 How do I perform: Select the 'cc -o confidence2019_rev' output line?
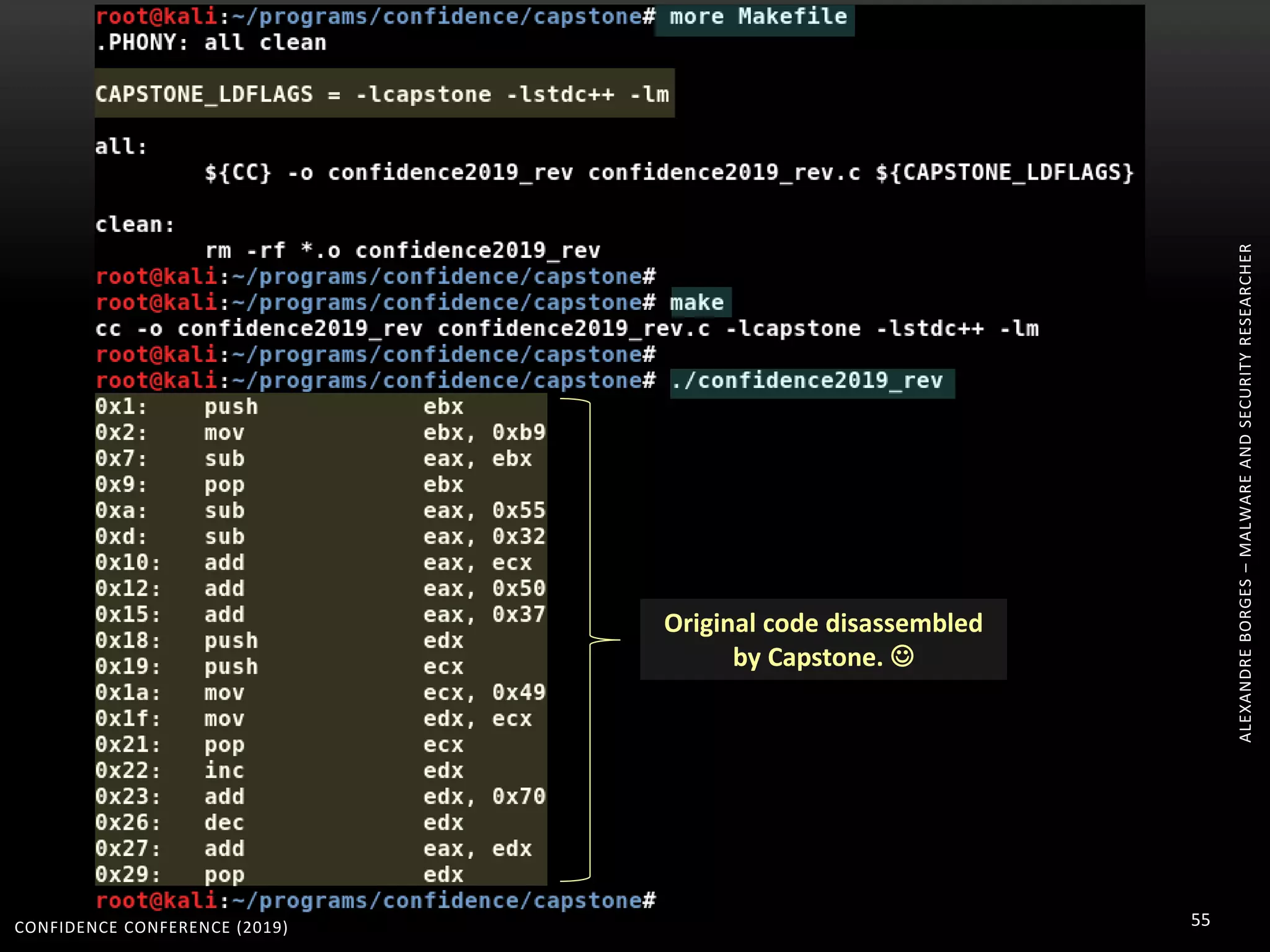click(567, 328)
